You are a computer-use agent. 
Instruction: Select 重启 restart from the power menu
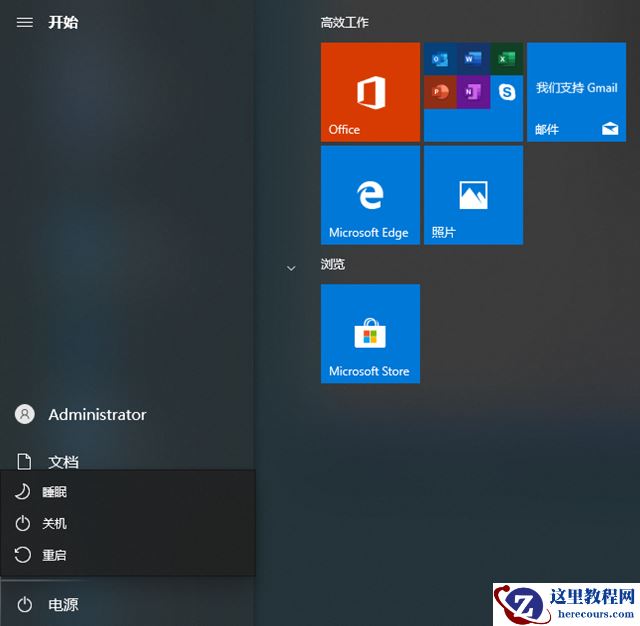pos(128,555)
